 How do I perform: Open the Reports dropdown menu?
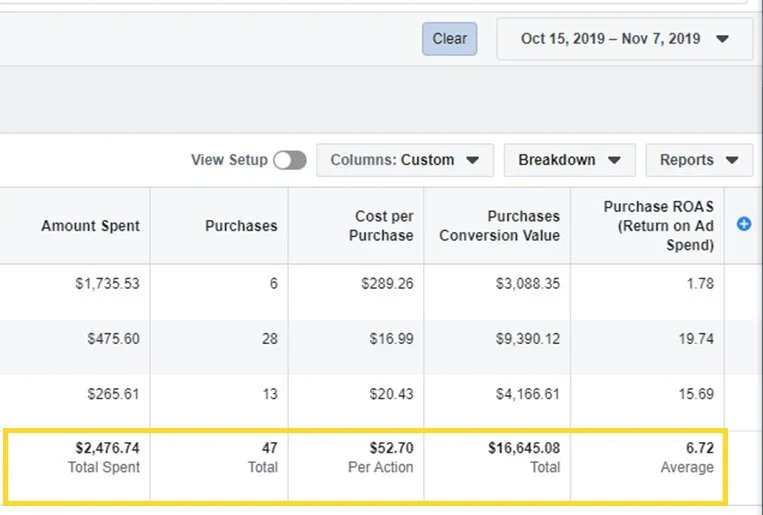[x=698, y=160]
